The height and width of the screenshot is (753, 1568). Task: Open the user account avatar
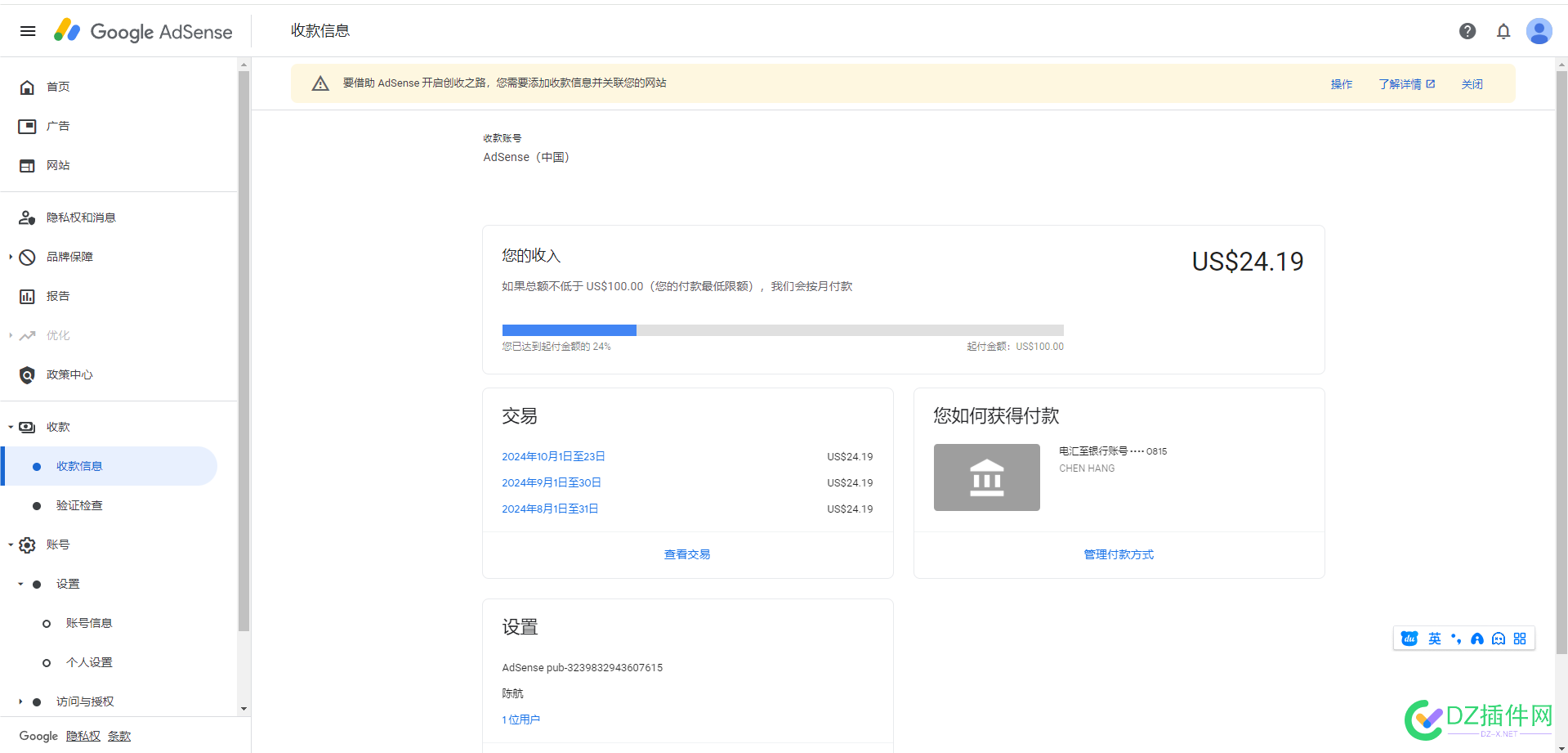(1539, 31)
